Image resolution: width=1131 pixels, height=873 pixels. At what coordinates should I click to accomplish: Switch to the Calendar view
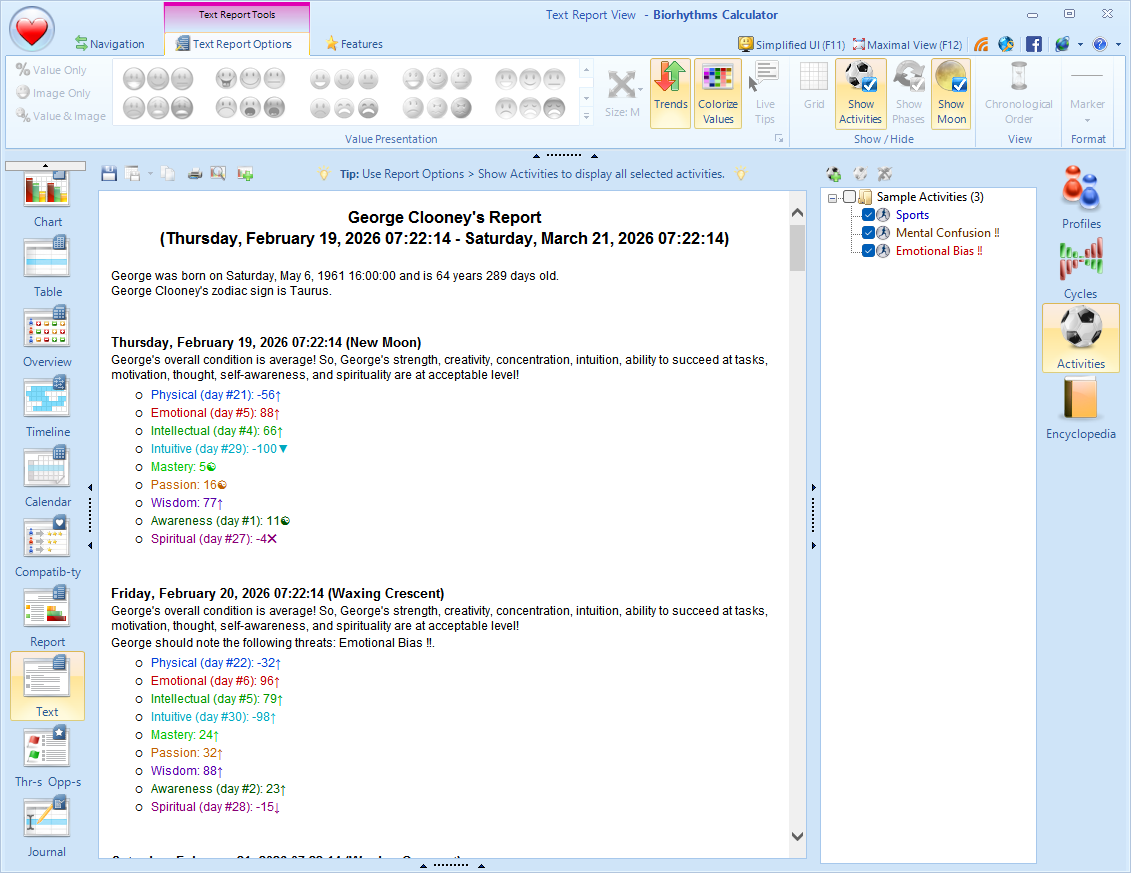pyautogui.click(x=47, y=476)
